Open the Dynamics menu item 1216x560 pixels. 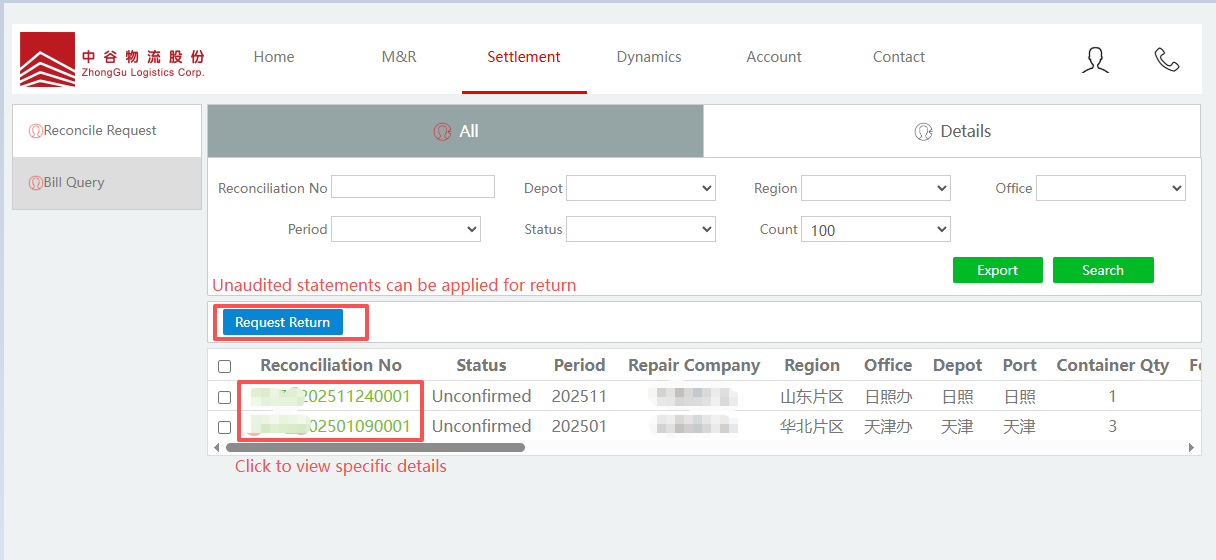click(x=649, y=57)
